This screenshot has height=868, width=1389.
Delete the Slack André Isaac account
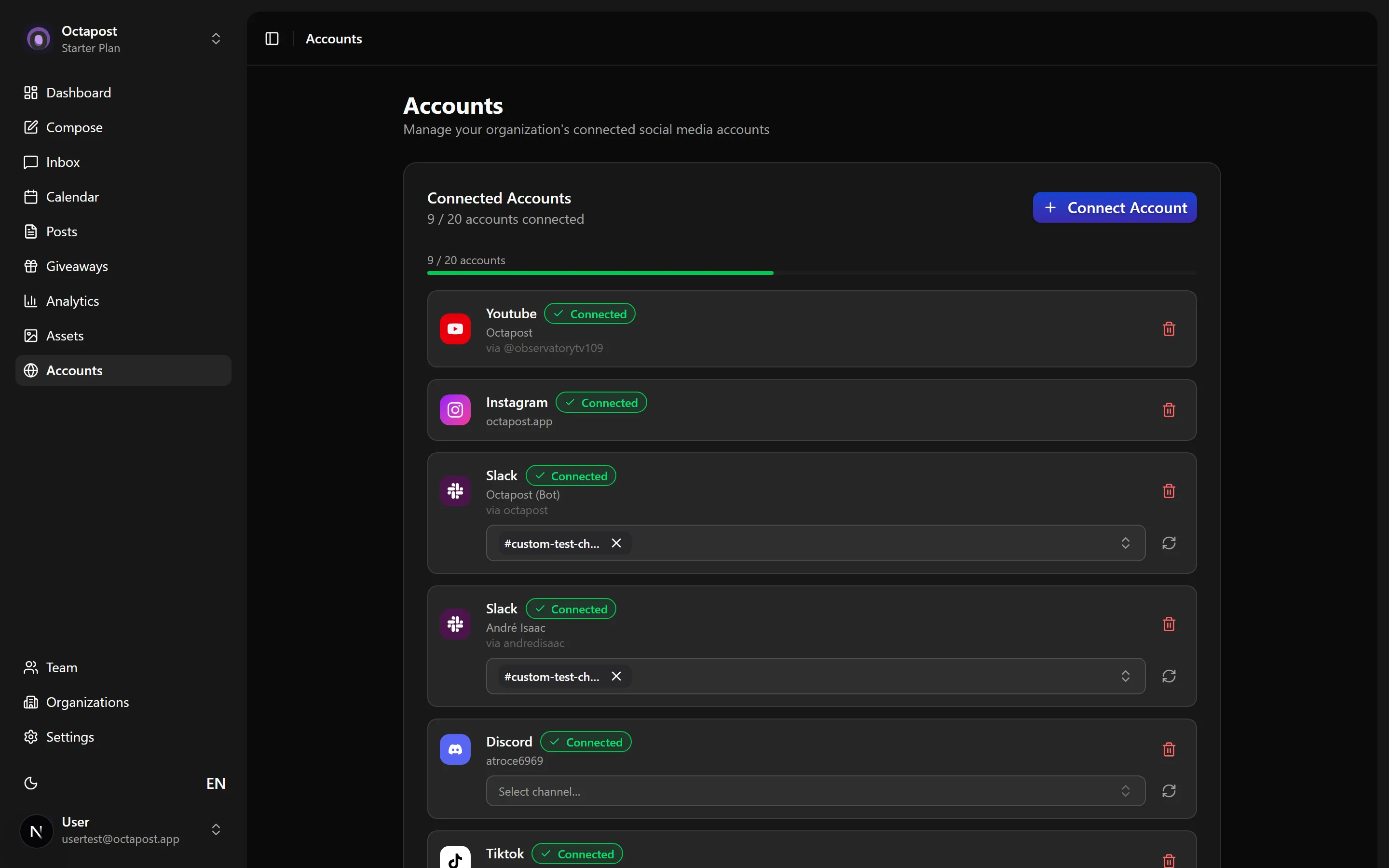(x=1169, y=624)
